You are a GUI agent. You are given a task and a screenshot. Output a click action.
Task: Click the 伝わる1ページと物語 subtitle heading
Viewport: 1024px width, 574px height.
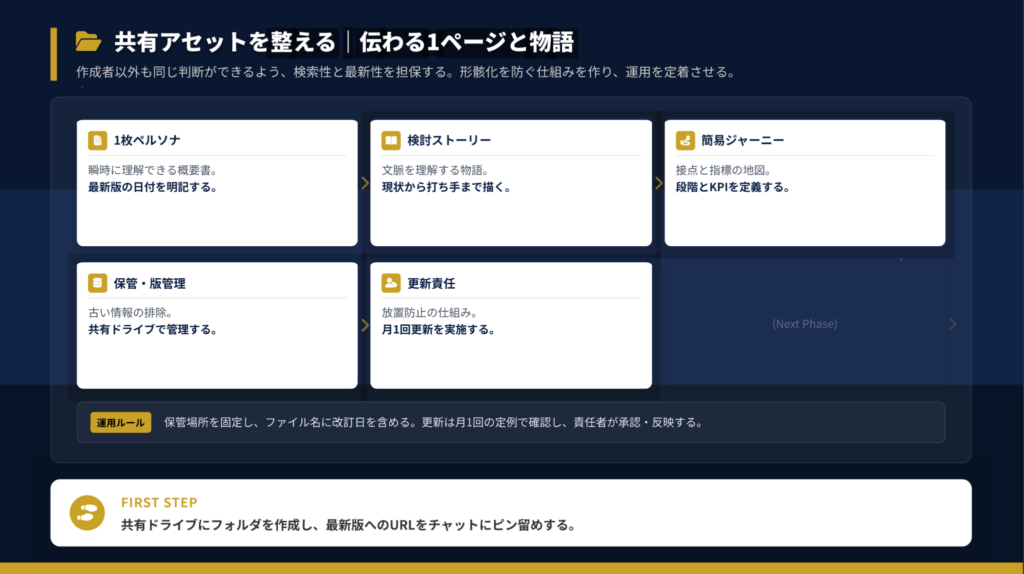(466, 42)
